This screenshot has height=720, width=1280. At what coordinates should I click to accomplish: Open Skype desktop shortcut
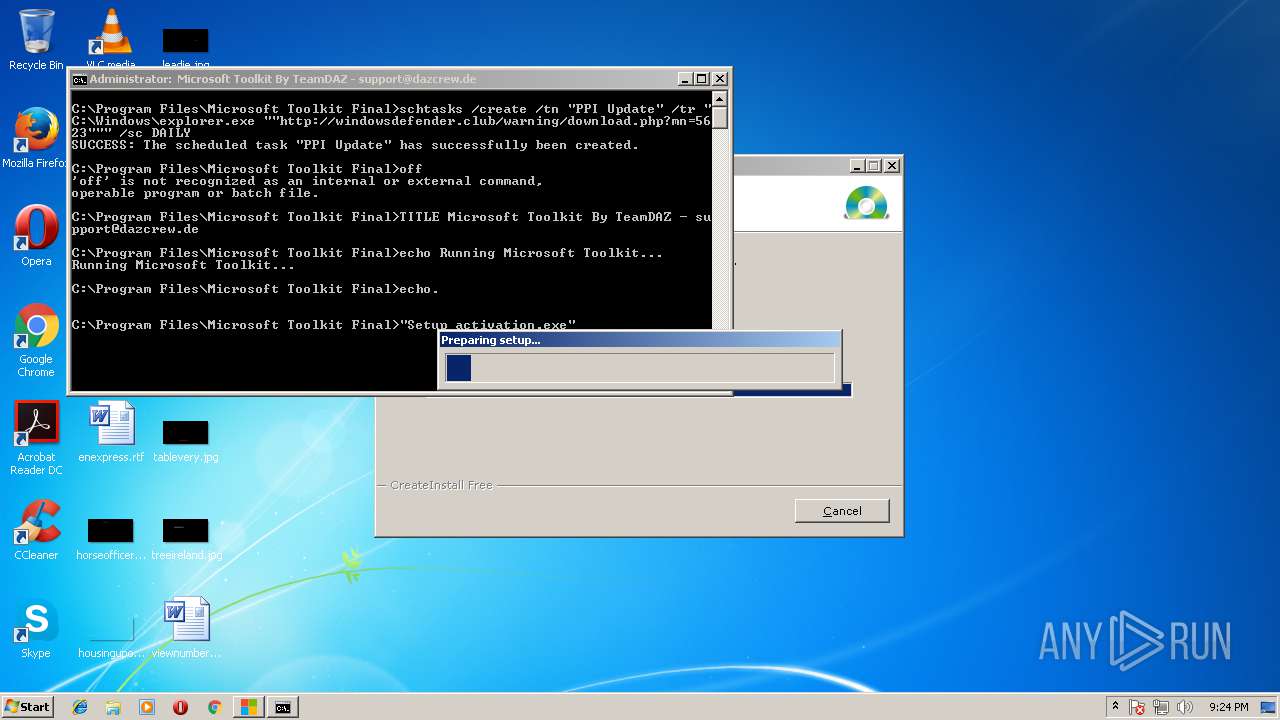coord(36,628)
